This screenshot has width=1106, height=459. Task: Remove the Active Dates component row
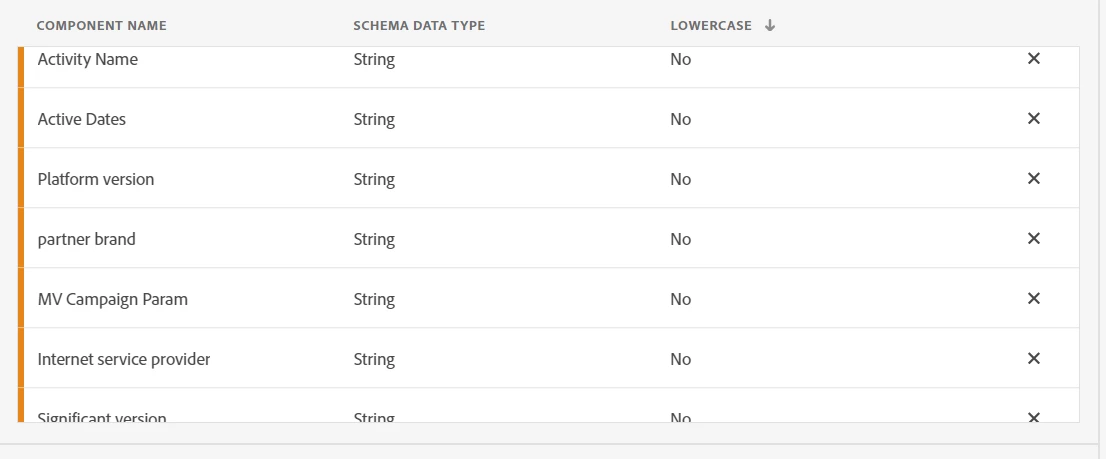[1034, 119]
